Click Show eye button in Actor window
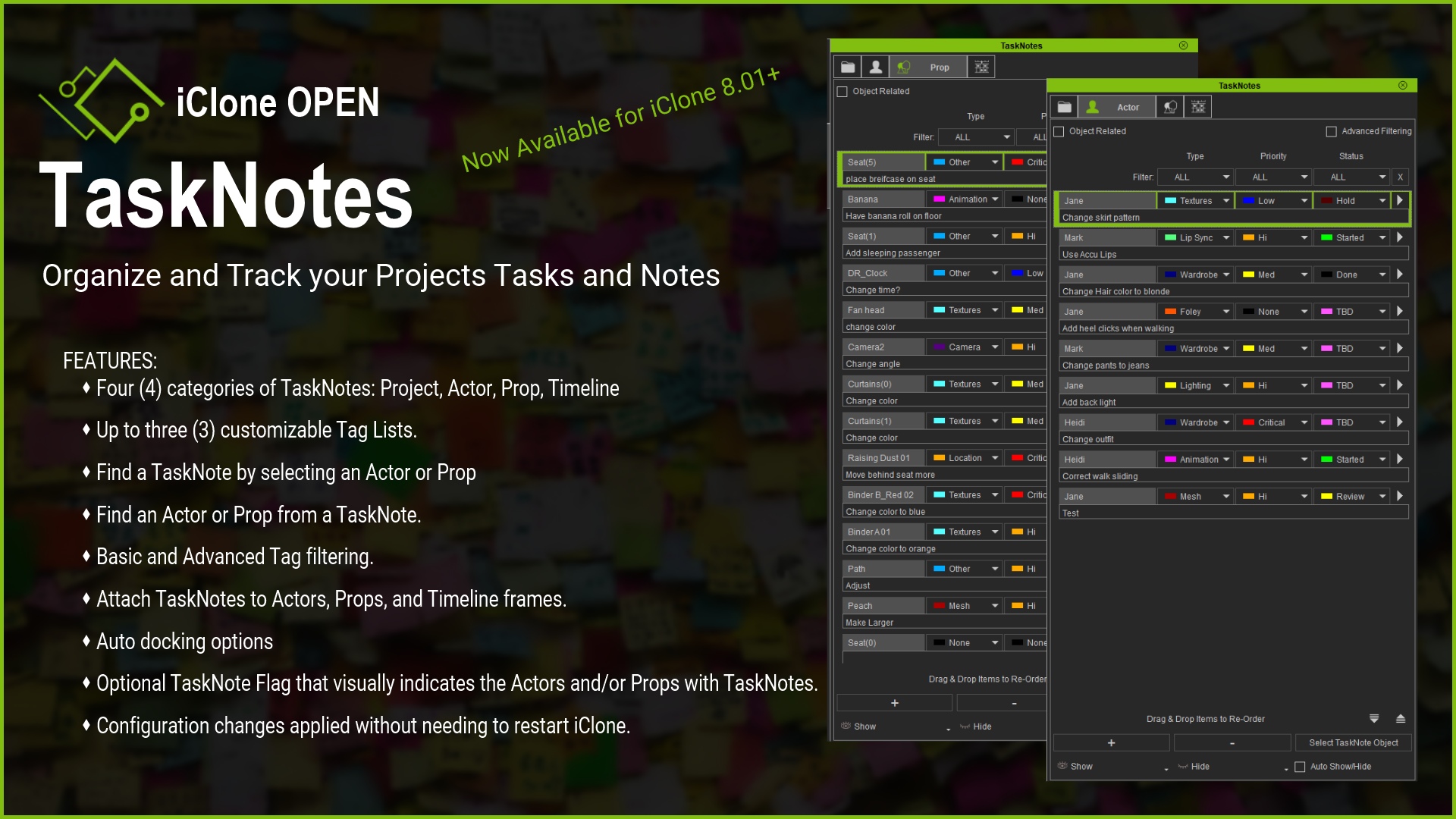Screen dimensions: 1456x819 1075,767
